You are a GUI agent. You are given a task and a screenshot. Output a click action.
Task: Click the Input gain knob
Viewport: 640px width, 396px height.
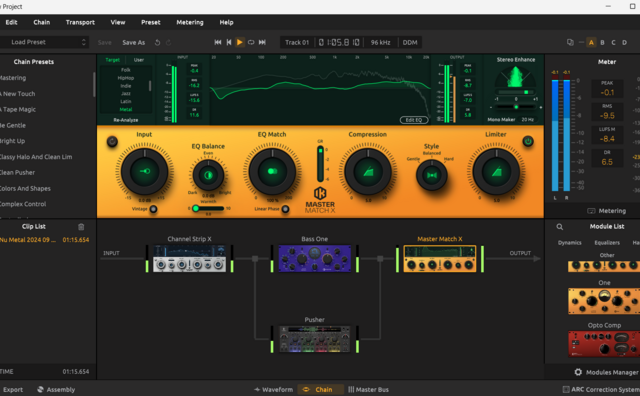click(x=145, y=171)
